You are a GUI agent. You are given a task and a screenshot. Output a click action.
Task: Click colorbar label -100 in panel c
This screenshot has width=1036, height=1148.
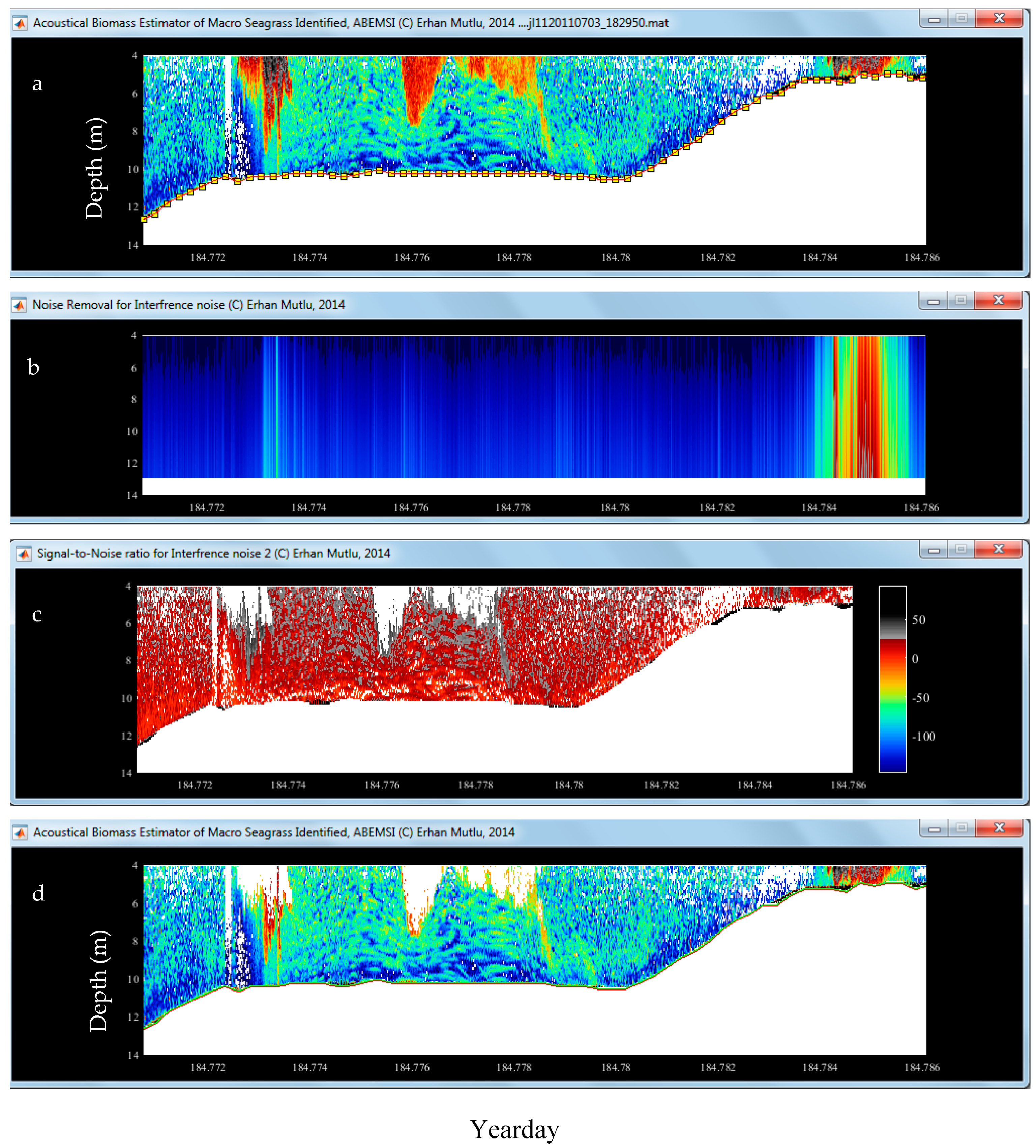923,736
